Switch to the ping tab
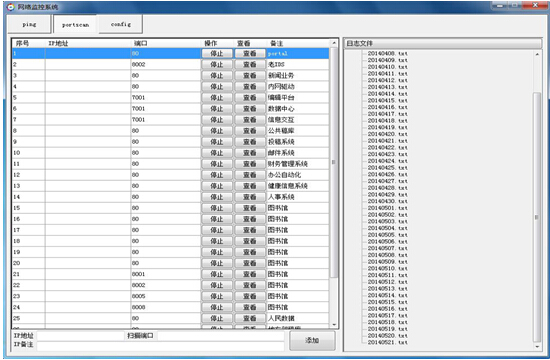 click(29, 24)
